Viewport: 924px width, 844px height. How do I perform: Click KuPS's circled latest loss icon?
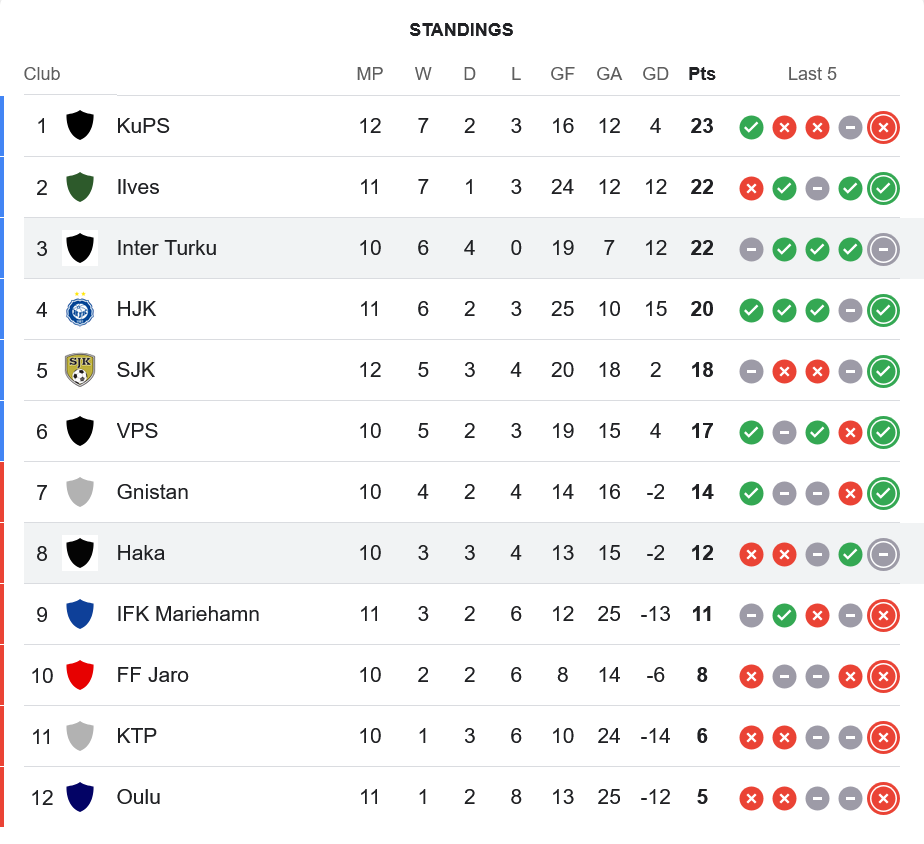pos(883,127)
